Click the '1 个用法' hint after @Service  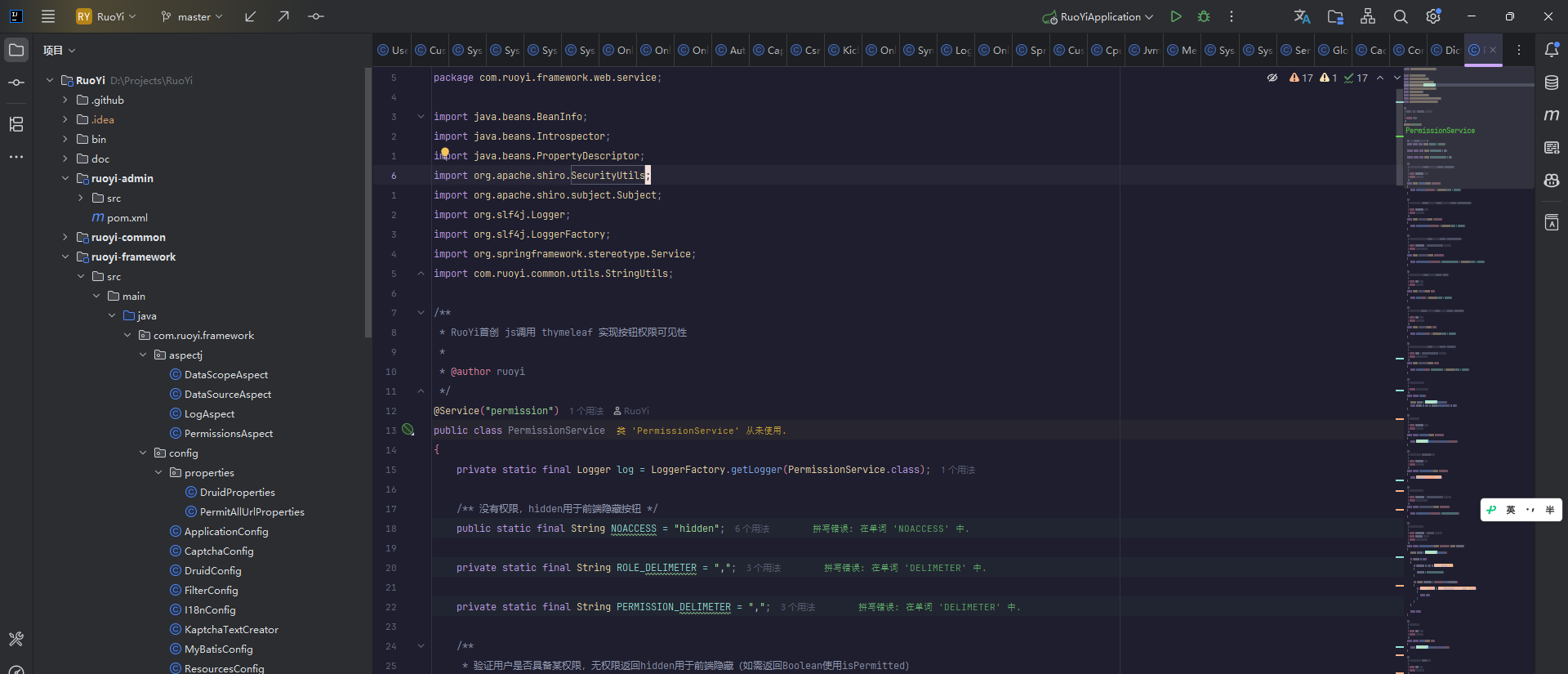click(586, 411)
